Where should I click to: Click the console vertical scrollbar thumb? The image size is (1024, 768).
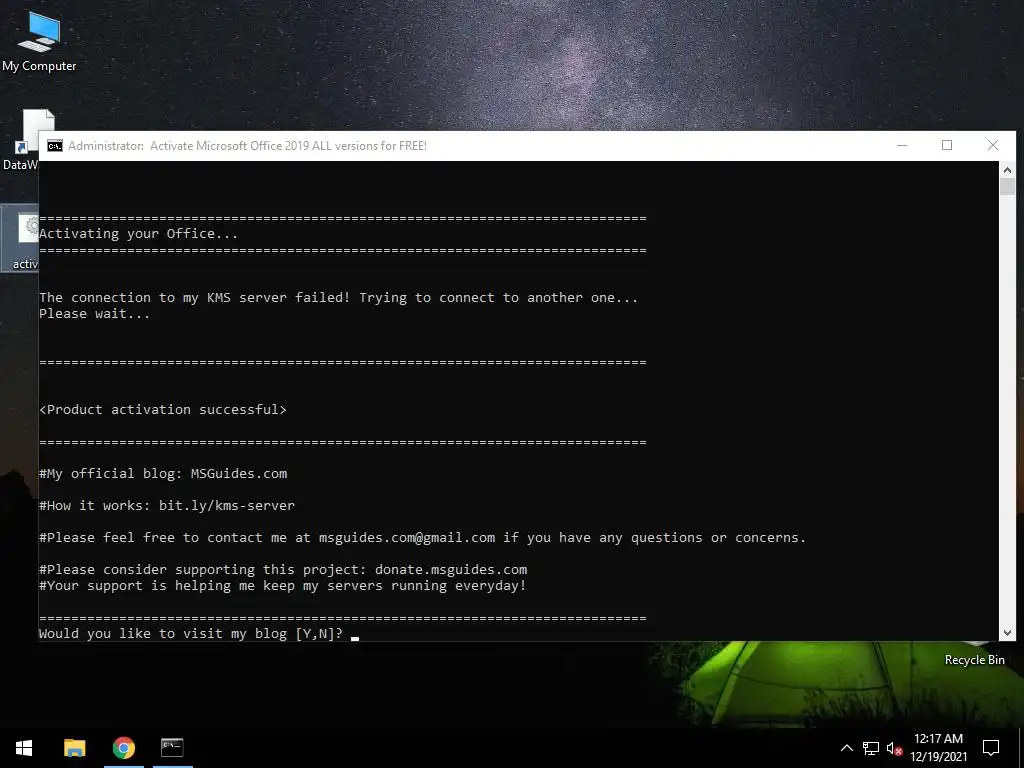tap(1007, 186)
